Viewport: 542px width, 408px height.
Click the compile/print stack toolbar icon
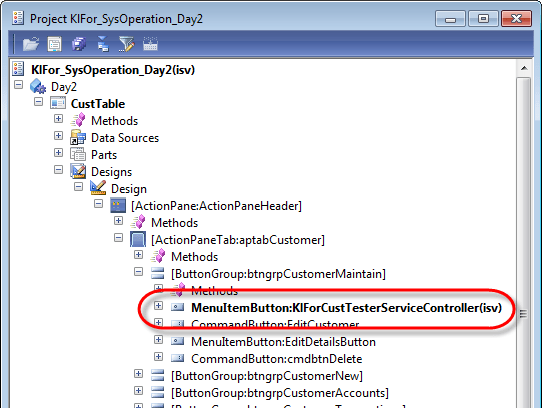tap(79, 44)
